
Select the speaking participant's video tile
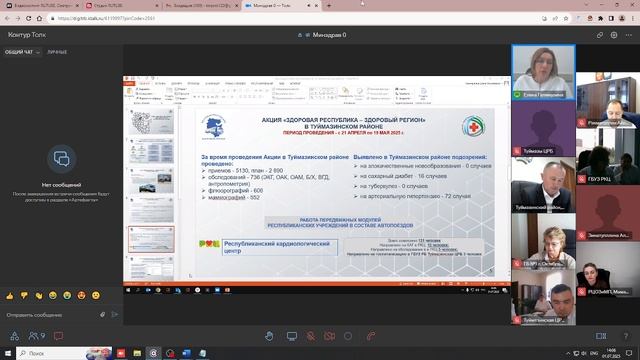(544, 72)
